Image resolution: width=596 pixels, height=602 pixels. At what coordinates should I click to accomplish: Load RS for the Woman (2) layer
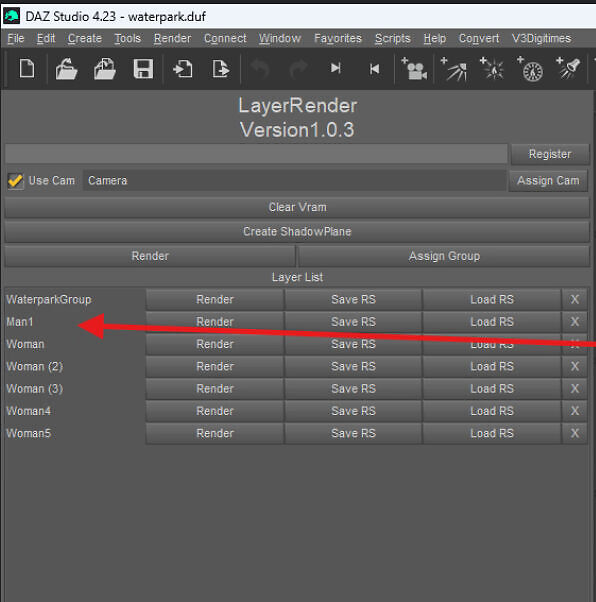pos(492,366)
